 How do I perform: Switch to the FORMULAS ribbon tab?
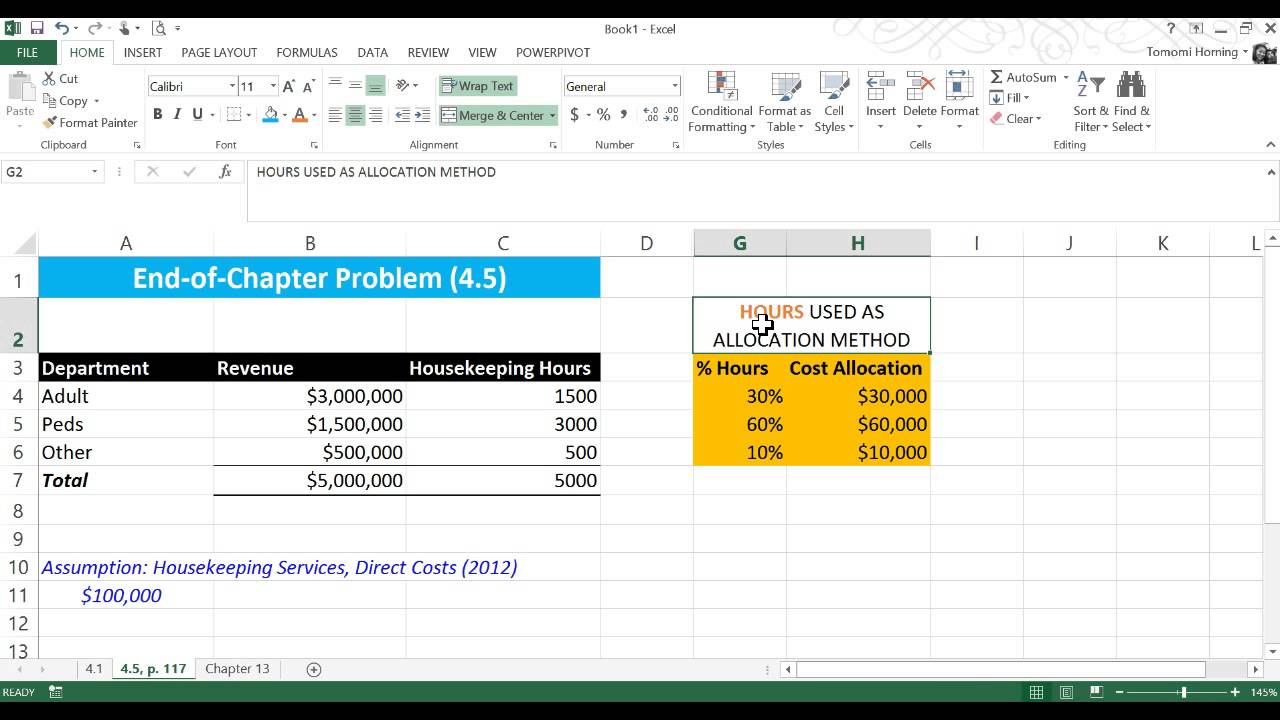(307, 52)
